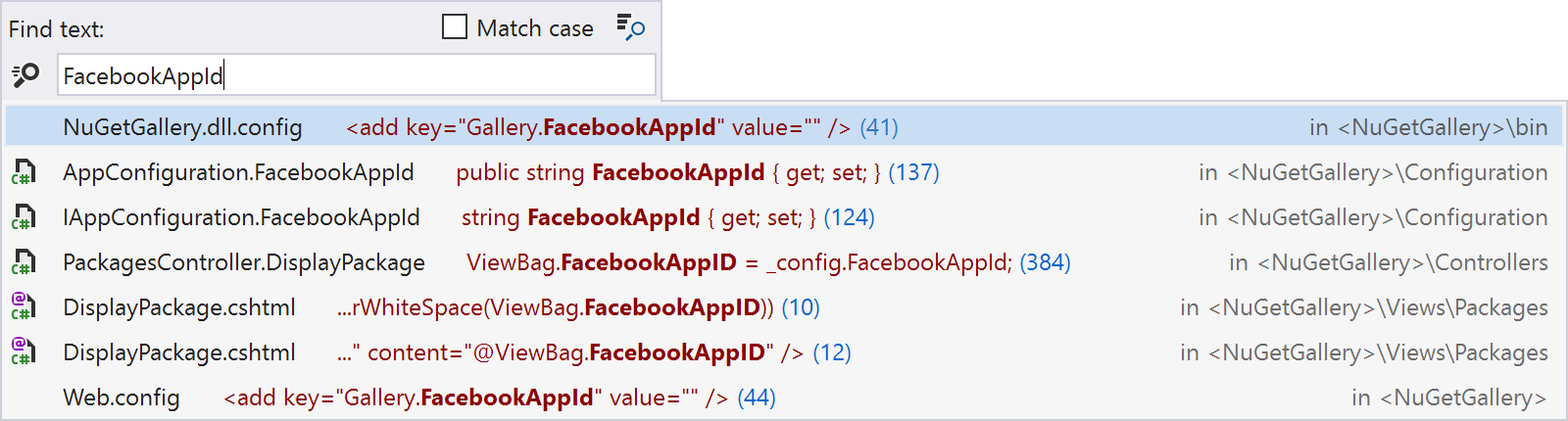Click the line number (137) in the results
Image resolution: width=1568 pixels, height=421 pixels.
[913, 172]
